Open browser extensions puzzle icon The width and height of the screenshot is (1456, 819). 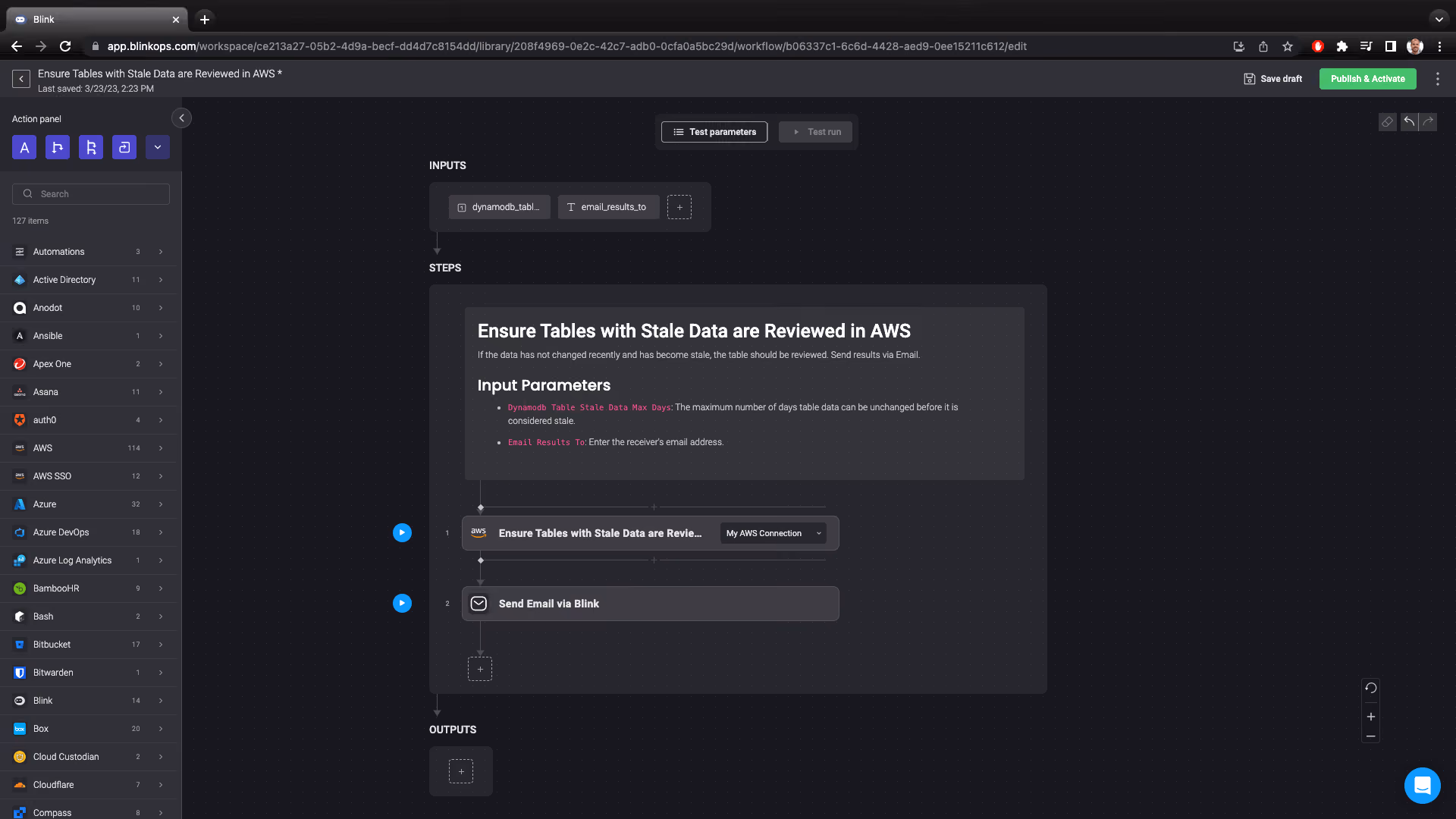(x=1341, y=46)
